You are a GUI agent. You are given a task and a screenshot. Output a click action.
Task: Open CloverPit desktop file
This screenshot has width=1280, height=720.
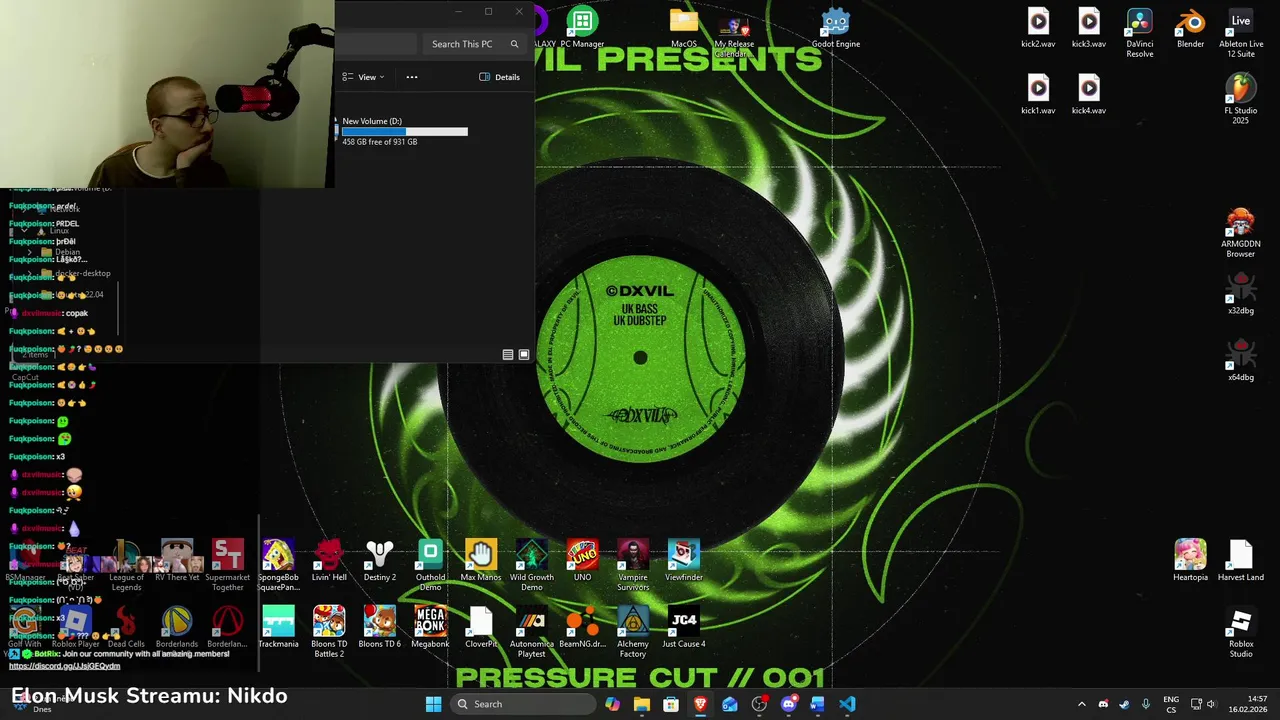pos(481,628)
